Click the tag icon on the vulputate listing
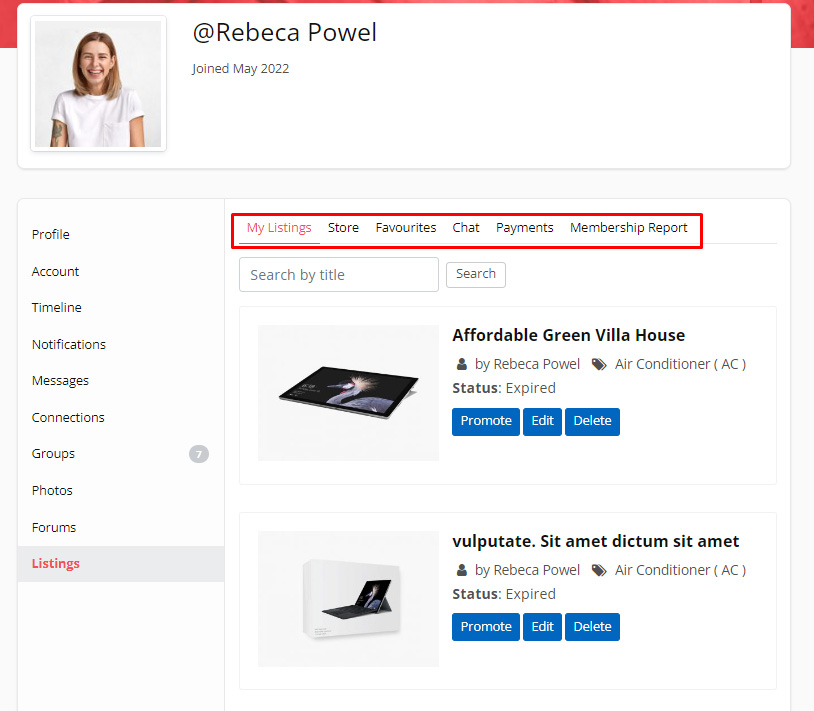 pyautogui.click(x=599, y=570)
